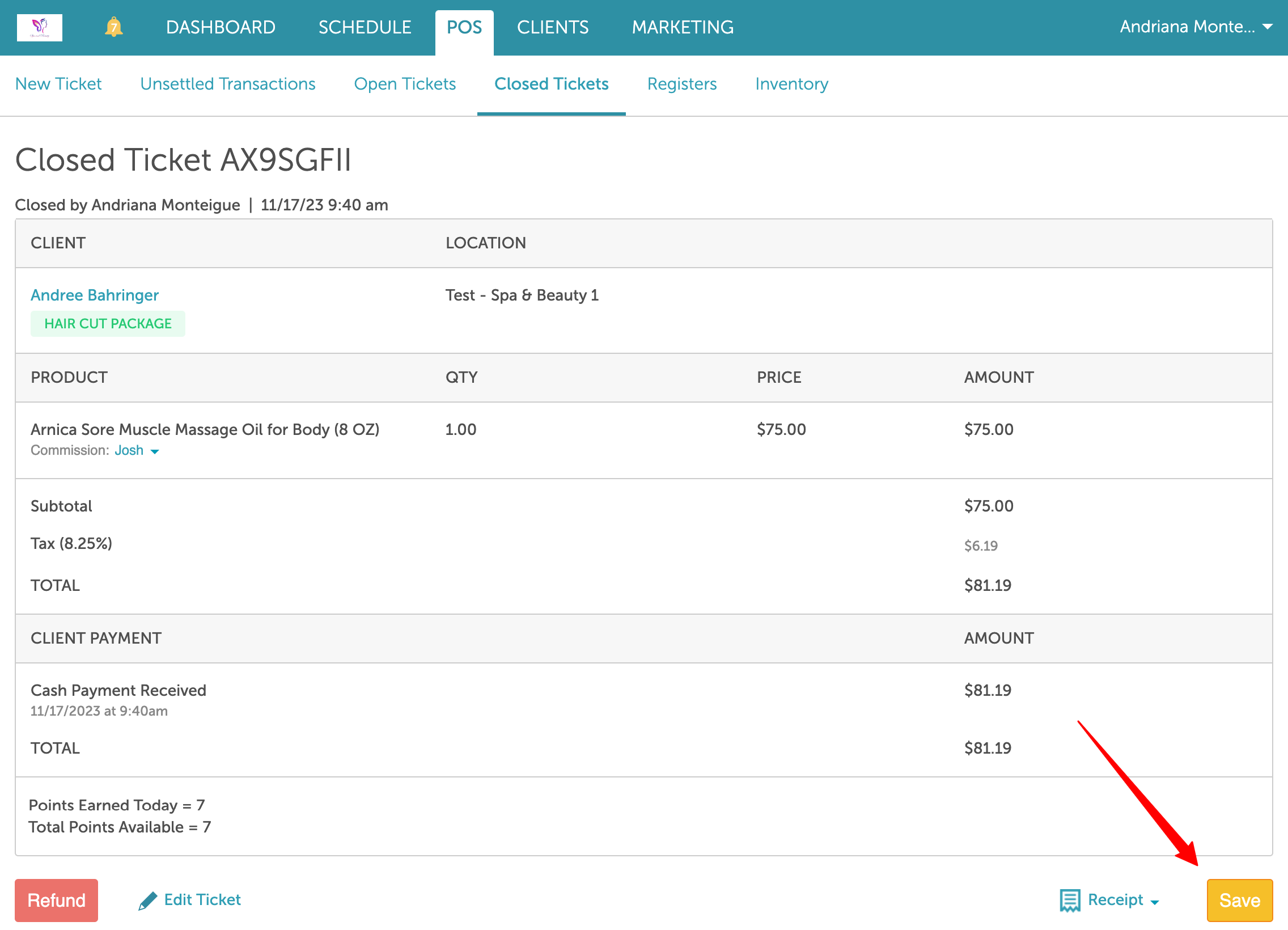Image resolution: width=1288 pixels, height=930 pixels.
Task: View the Open Tickets tab
Action: (405, 84)
